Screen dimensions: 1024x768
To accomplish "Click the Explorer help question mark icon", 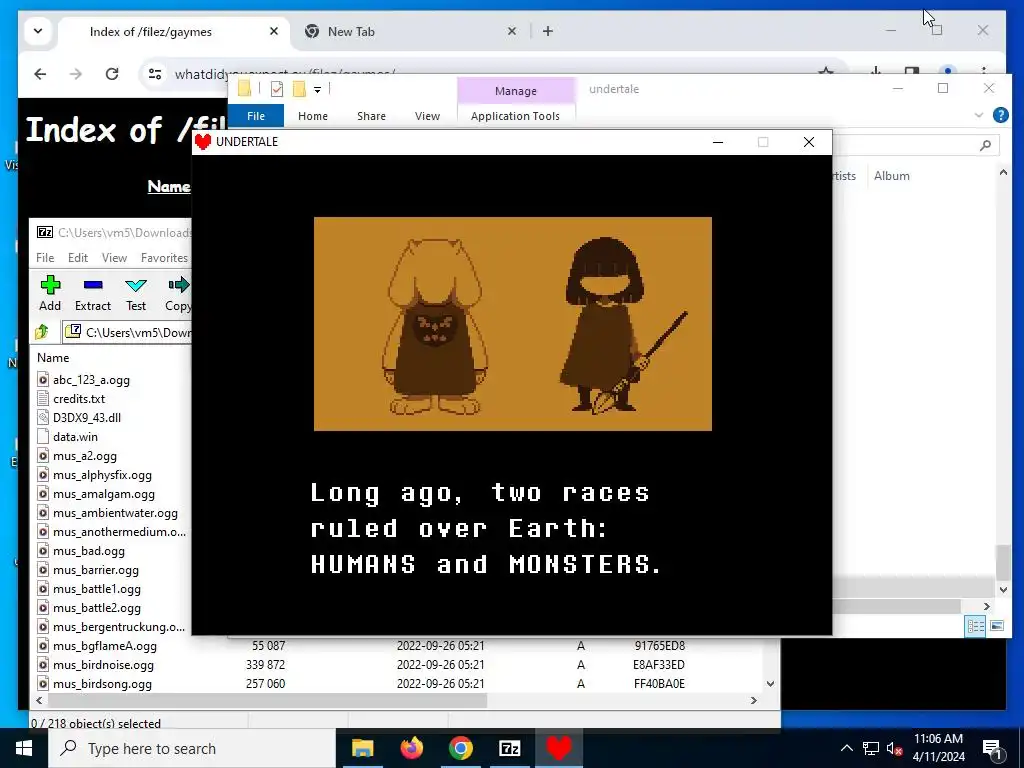I will click(x=1000, y=115).
